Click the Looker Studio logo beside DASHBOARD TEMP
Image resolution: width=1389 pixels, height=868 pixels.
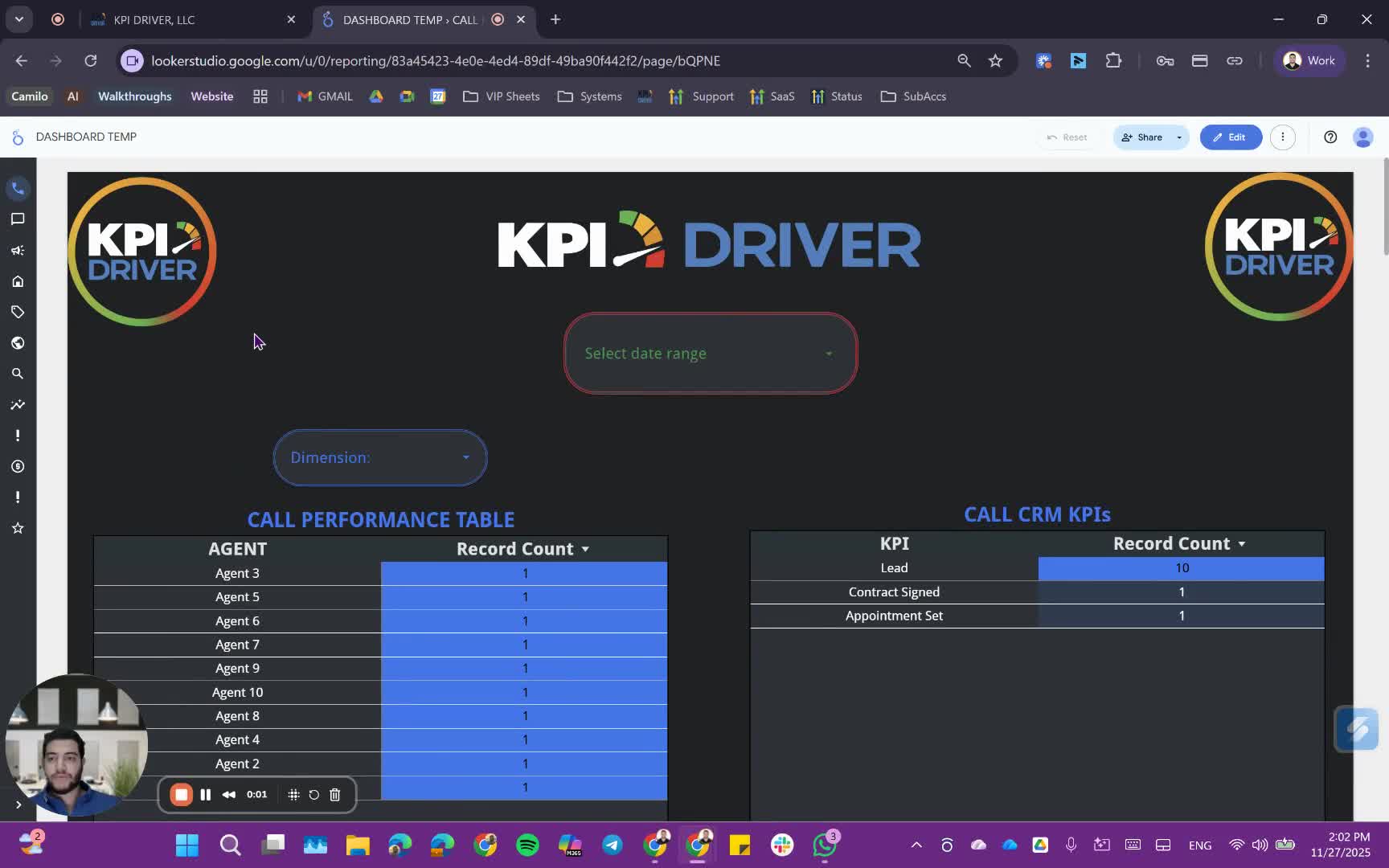tap(18, 137)
